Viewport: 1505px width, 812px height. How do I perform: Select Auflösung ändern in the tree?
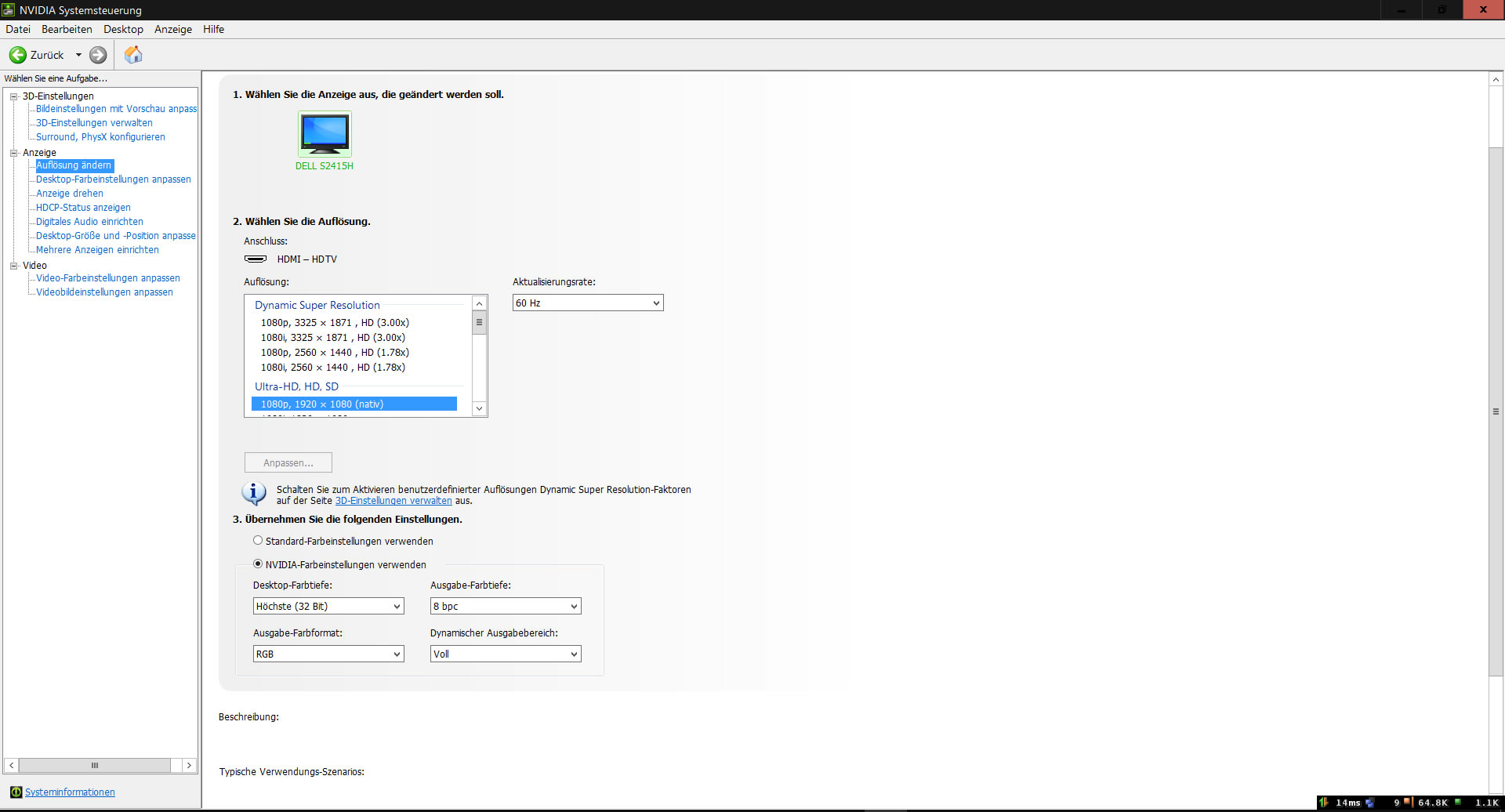click(74, 165)
